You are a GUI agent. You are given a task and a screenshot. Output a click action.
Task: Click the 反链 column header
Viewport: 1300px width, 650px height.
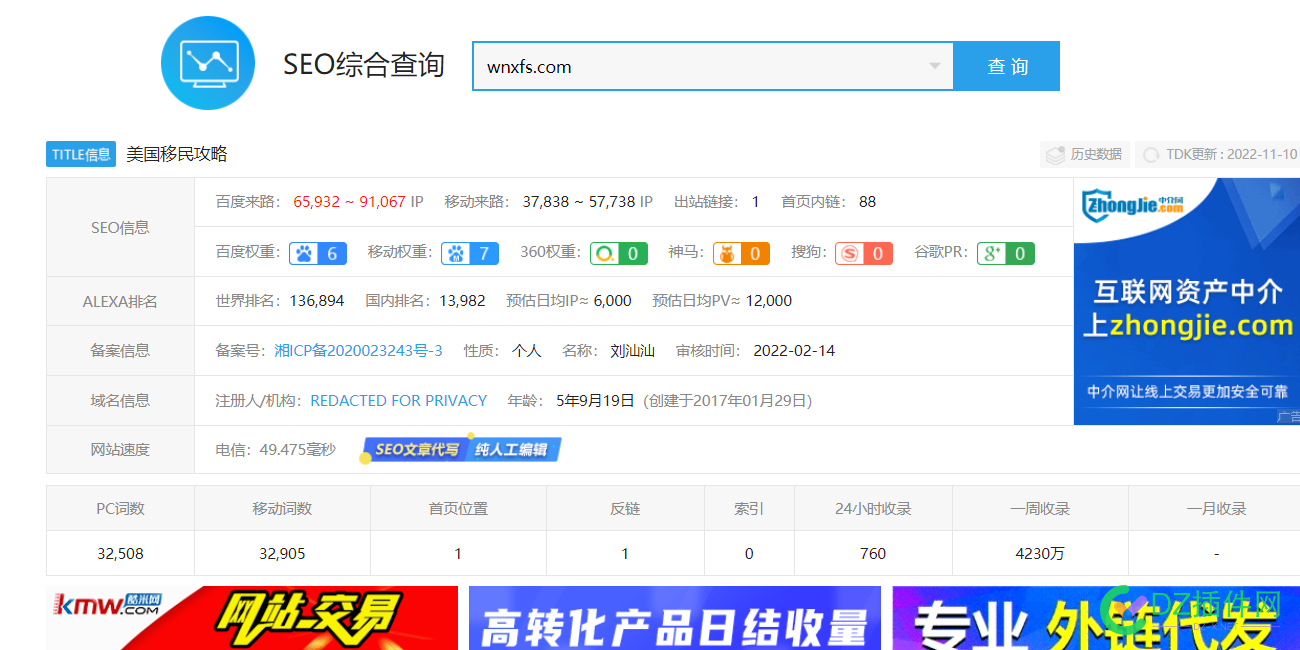point(625,509)
